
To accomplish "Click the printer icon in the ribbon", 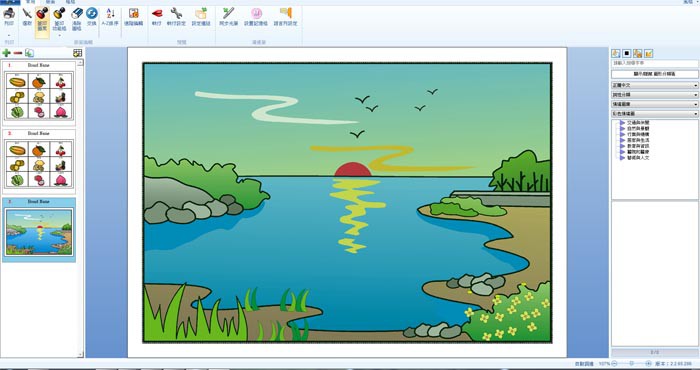I will pos(8,14).
